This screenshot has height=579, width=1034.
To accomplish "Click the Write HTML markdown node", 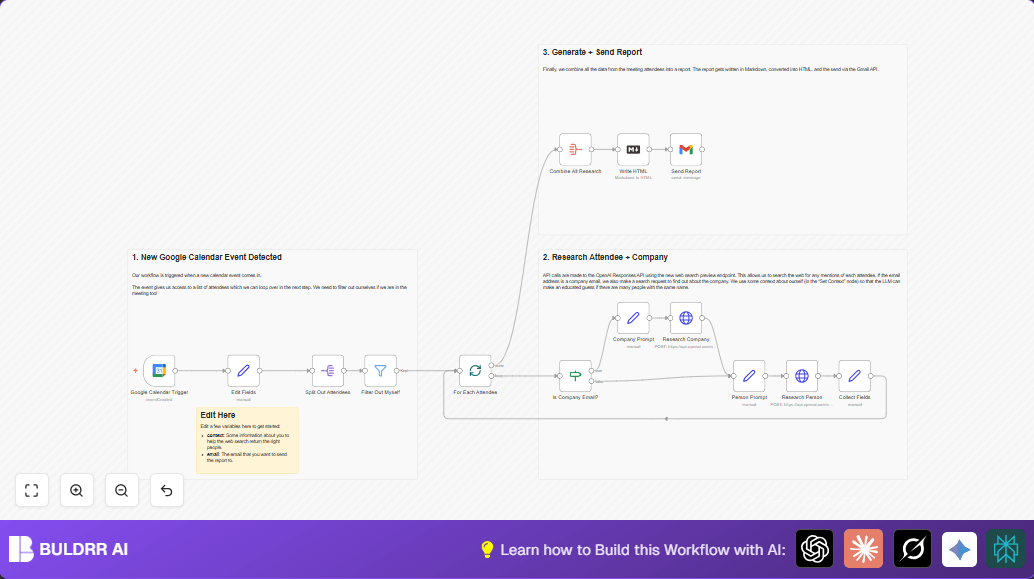I will pyautogui.click(x=633, y=150).
